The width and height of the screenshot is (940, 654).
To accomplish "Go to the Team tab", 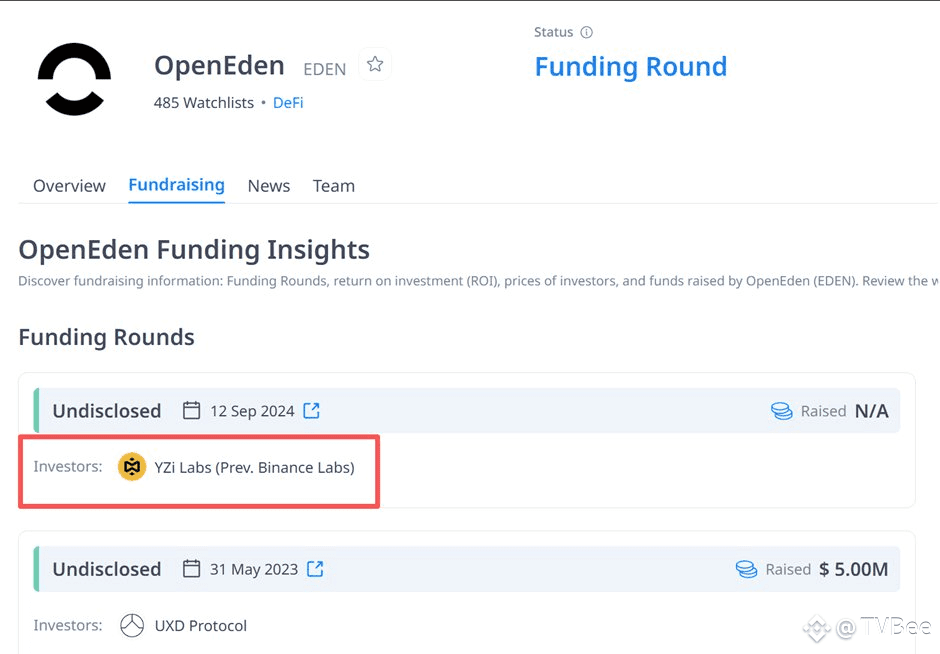I will 334,186.
